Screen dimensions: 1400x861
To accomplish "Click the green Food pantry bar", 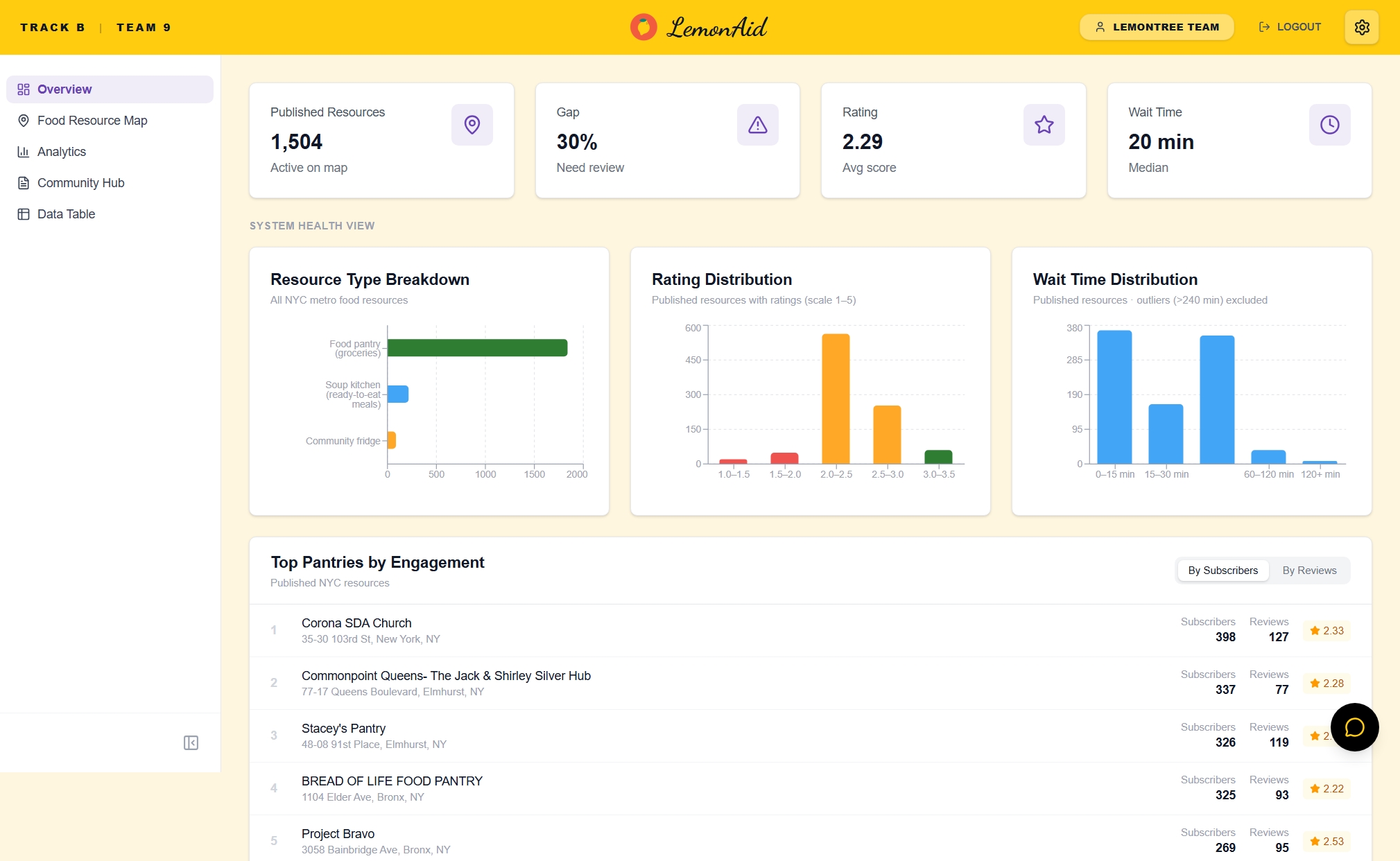I will click(x=477, y=348).
